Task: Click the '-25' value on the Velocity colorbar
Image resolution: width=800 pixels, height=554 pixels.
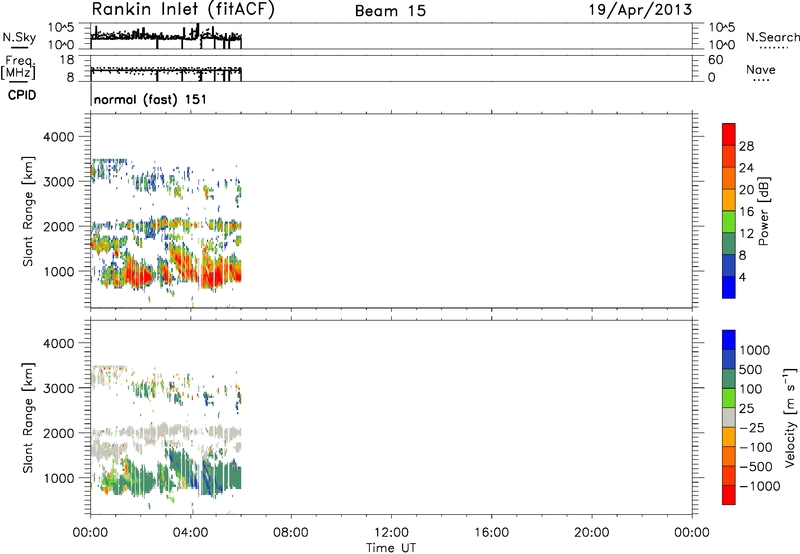Action: [752, 427]
